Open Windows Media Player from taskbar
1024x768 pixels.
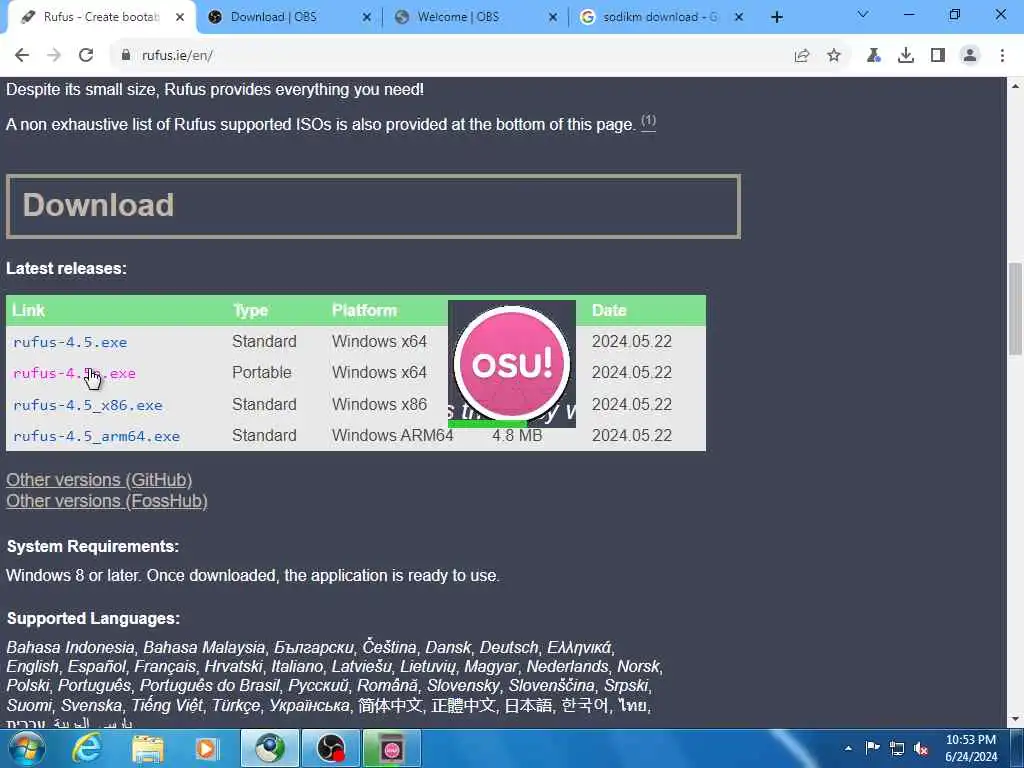pos(208,748)
